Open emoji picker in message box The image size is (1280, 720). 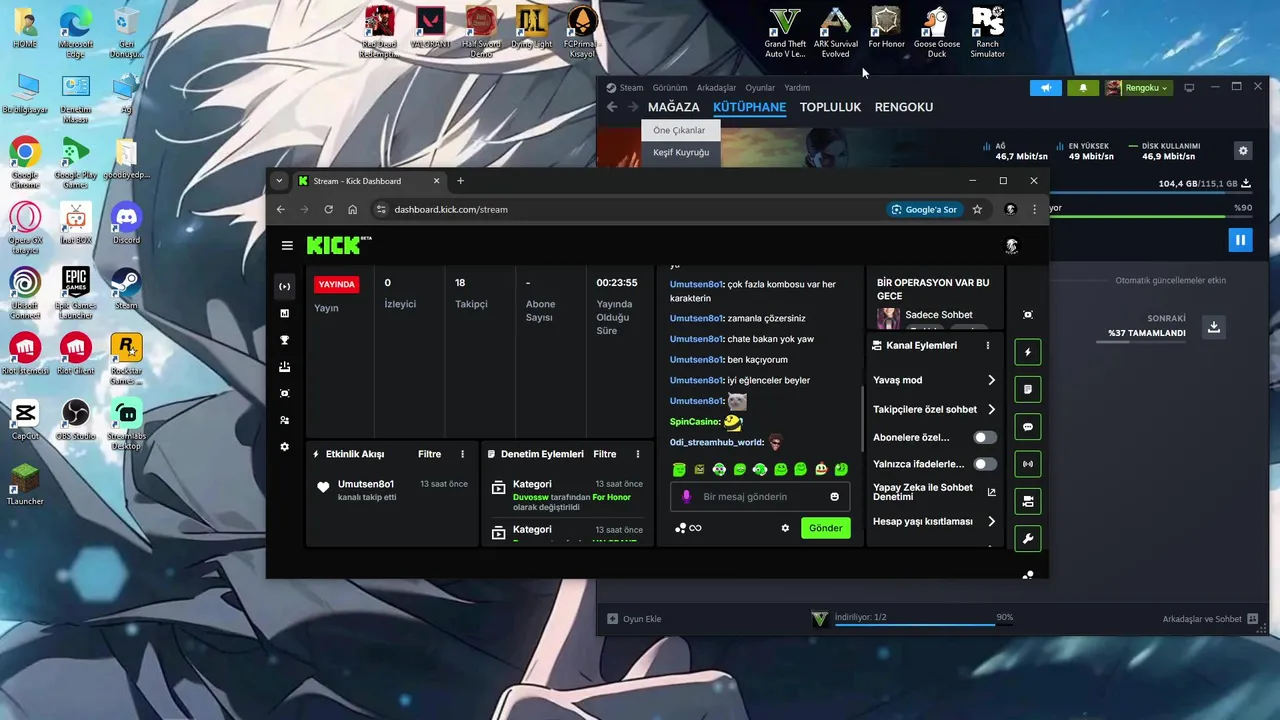coord(834,497)
